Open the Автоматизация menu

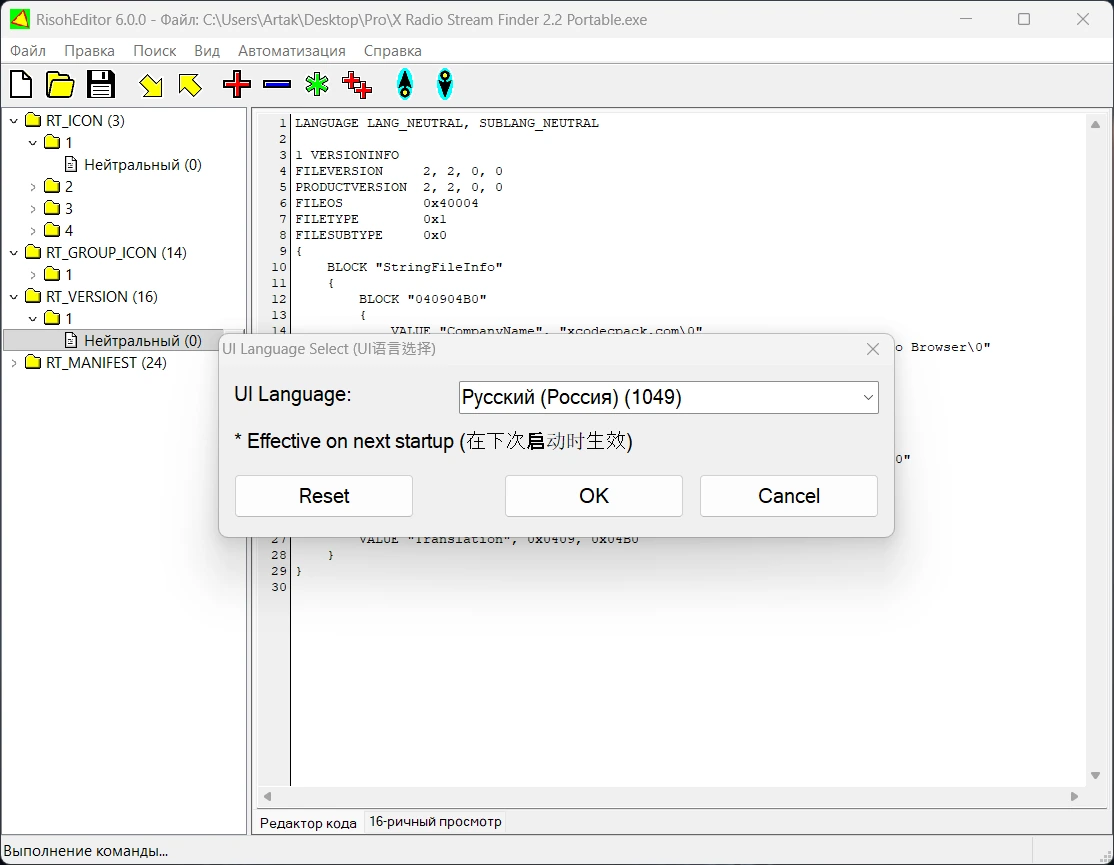pos(291,51)
